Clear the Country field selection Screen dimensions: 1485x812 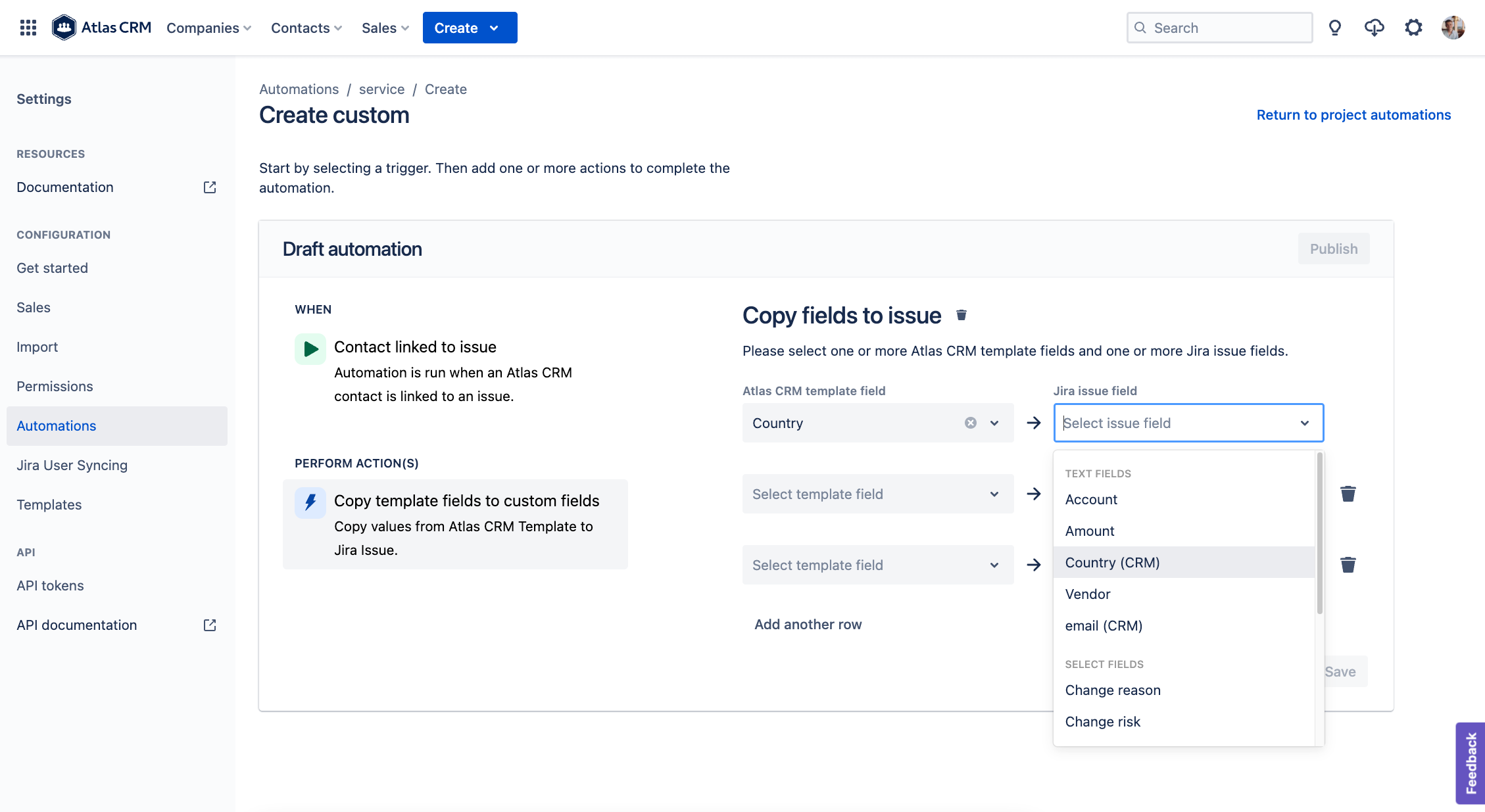[970, 423]
